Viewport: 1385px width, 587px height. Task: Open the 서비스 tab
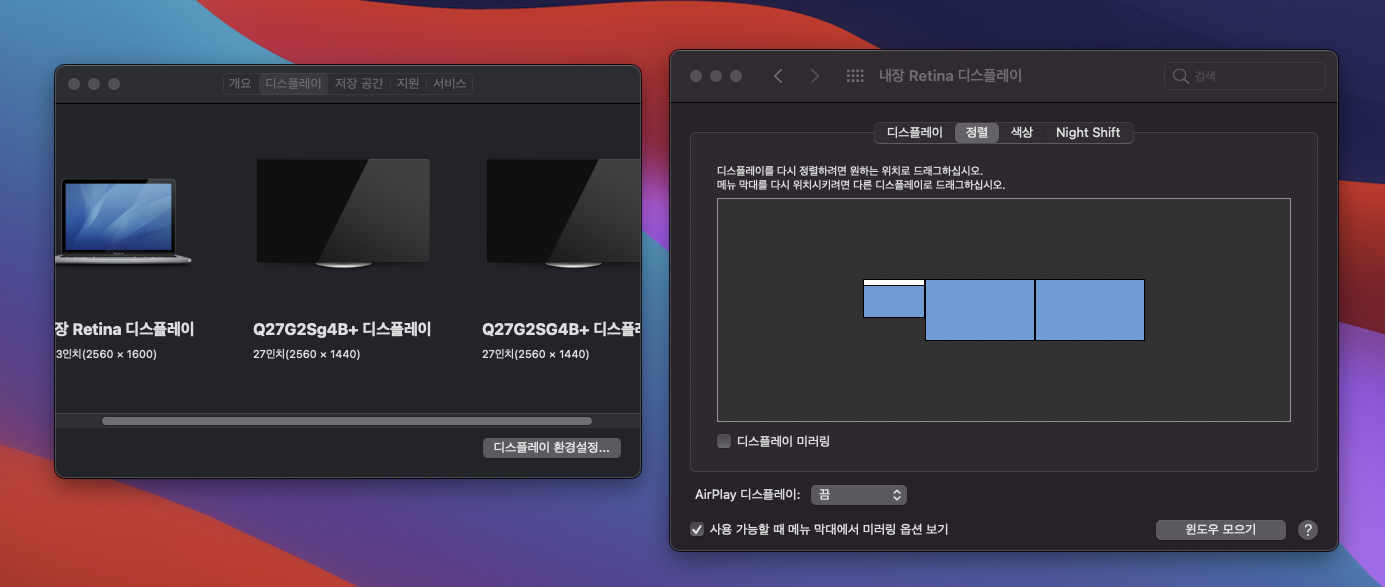pyautogui.click(x=449, y=84)
